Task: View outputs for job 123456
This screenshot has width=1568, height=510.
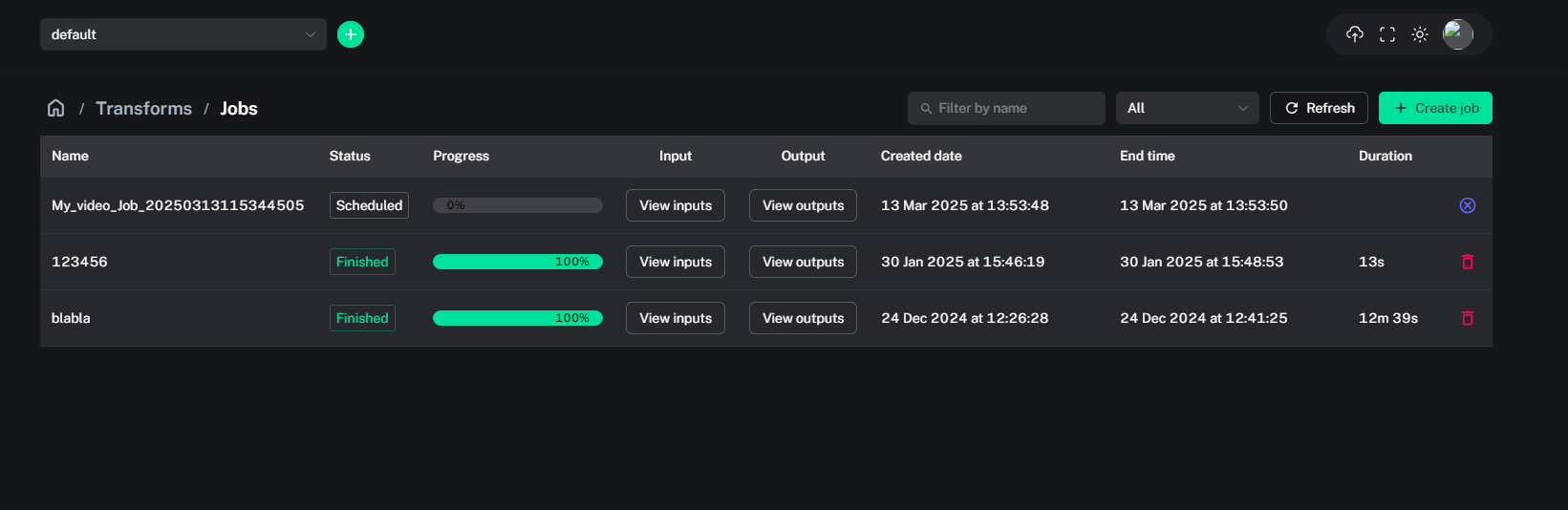Action: pyautogui.click(x=803, y=262)
